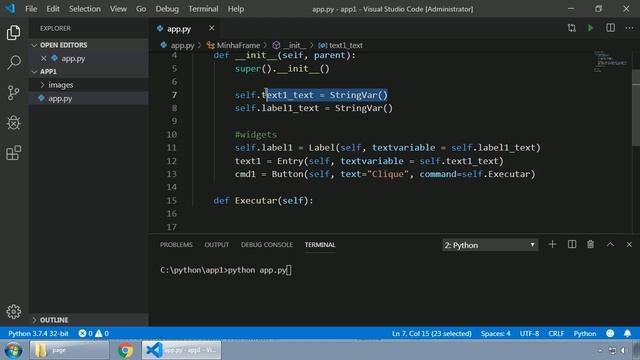
Task: Switch to the Debug Console tab
Action: pos(267,244)
